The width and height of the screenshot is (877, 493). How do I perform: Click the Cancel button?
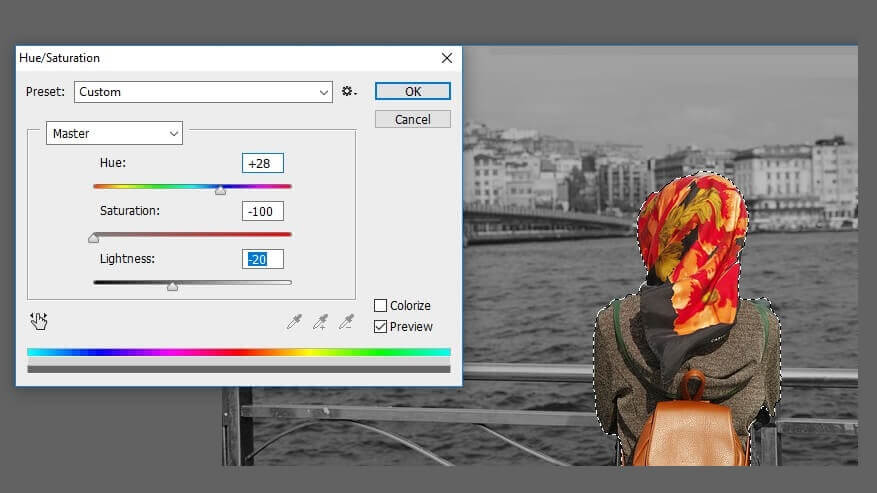click(x=413, y=119)
